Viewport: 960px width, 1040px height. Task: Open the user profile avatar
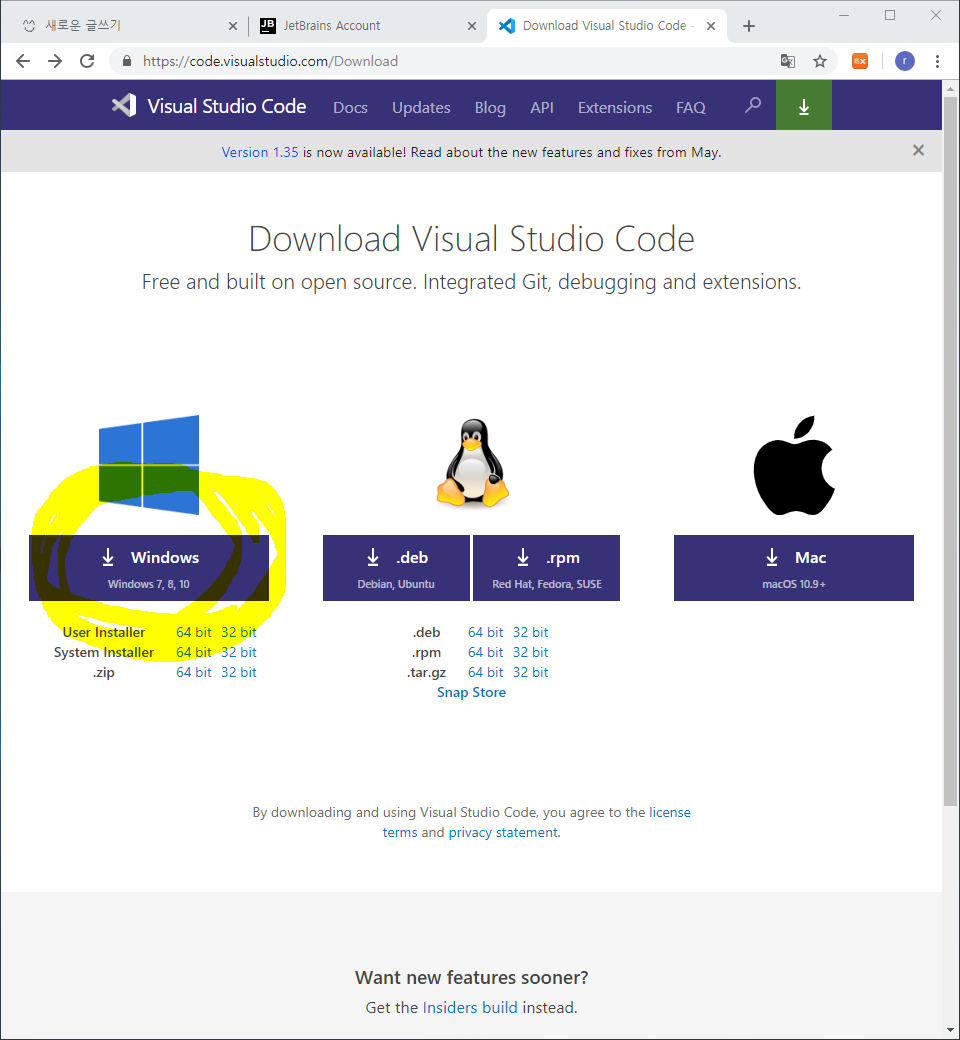pos(905,61)
